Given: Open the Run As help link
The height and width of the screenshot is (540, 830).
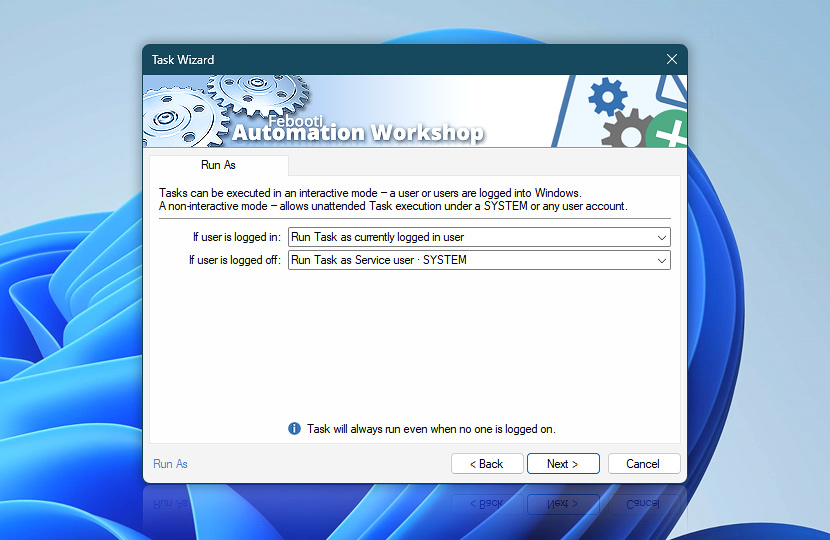Looking at the screenshot, I should pyautogui.click(x=170, y=464).
